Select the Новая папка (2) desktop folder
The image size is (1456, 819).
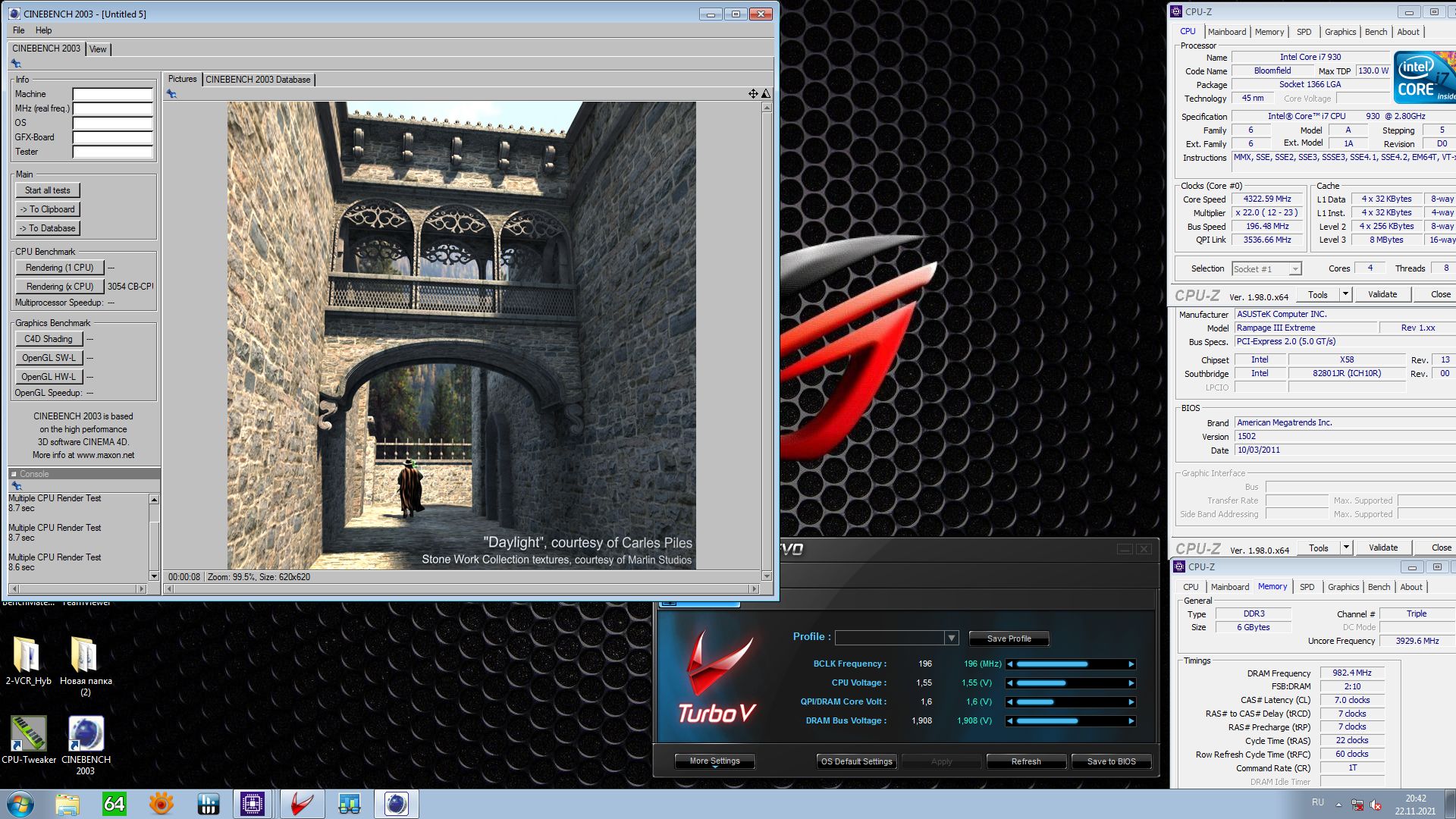(86, 666)
